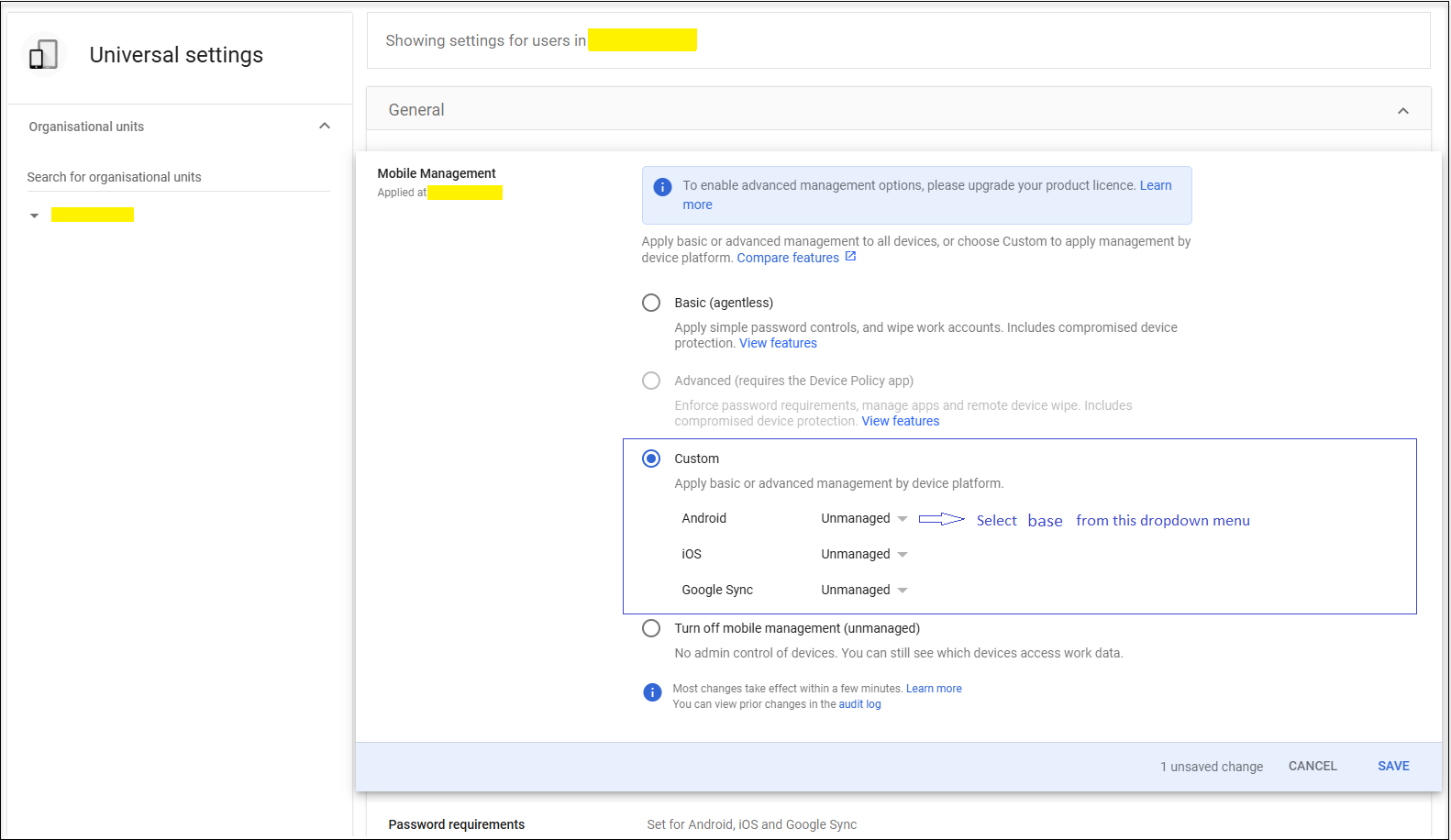Collapse the Organisational units panel
The width and height of the screenshot is (1451, 840).
(325, 126)
